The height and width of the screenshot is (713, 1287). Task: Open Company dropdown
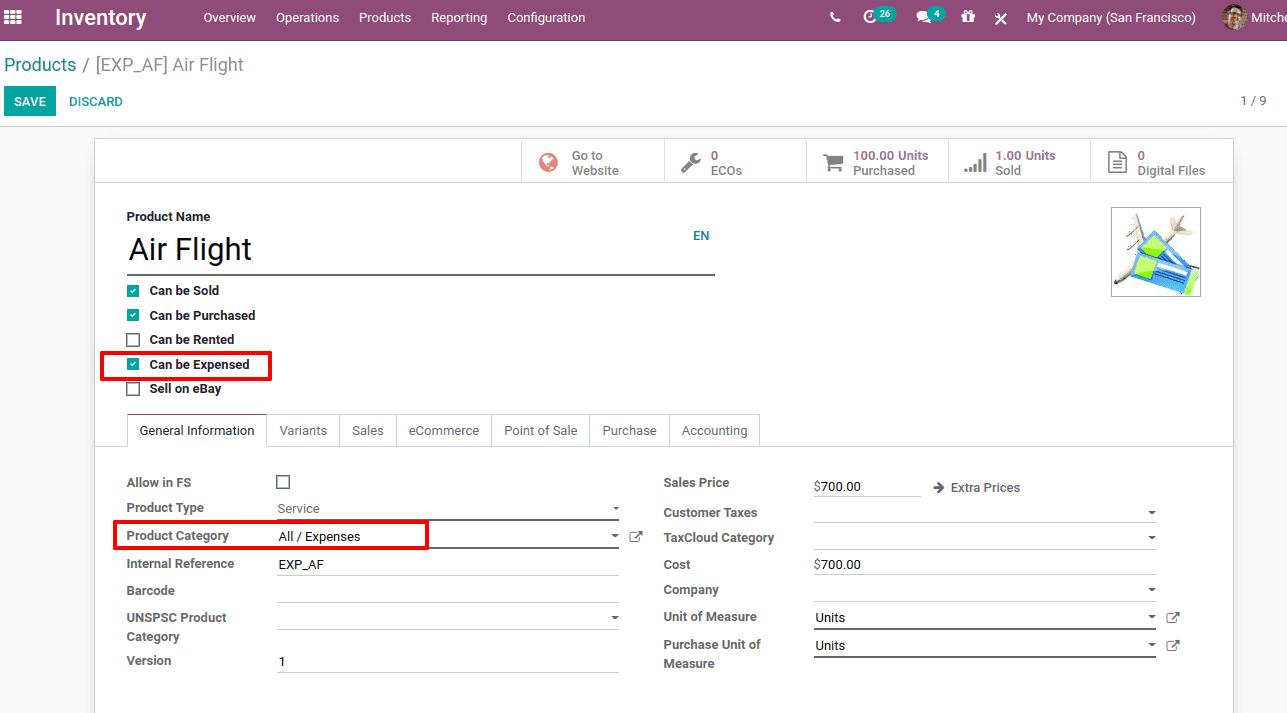[x=985, y=590]
